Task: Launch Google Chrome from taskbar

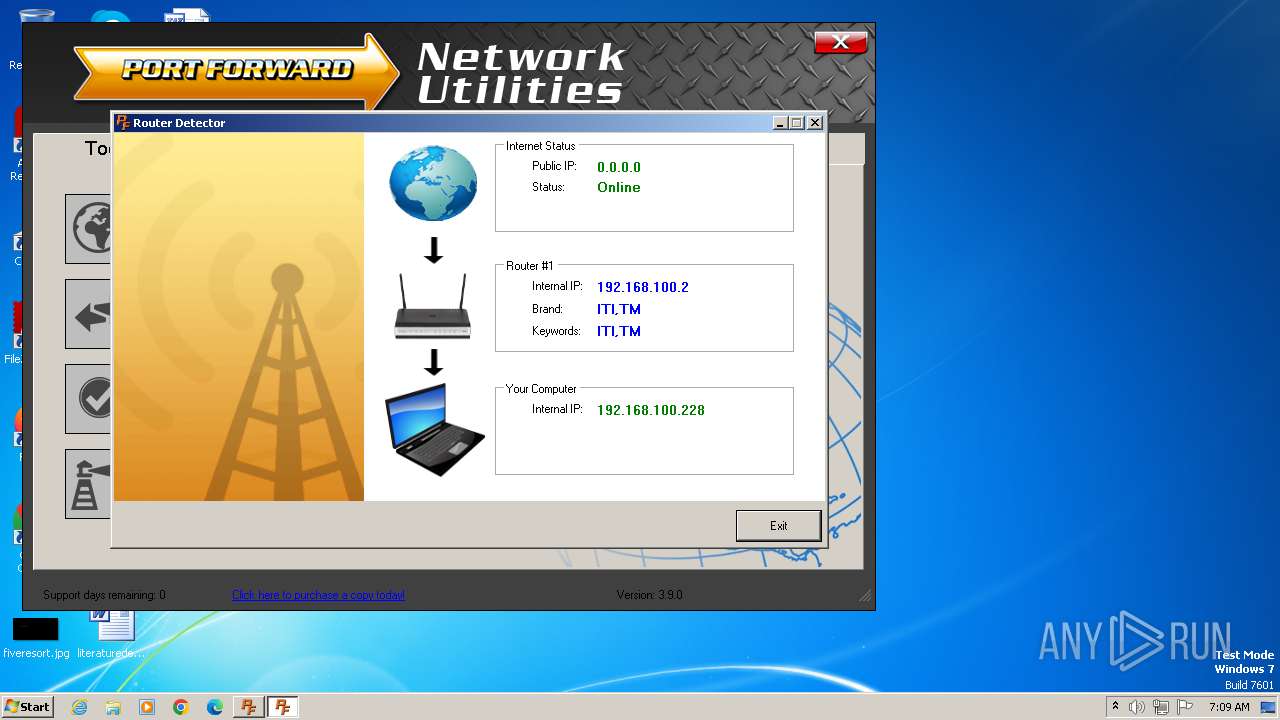Action: tap(181, 707)
